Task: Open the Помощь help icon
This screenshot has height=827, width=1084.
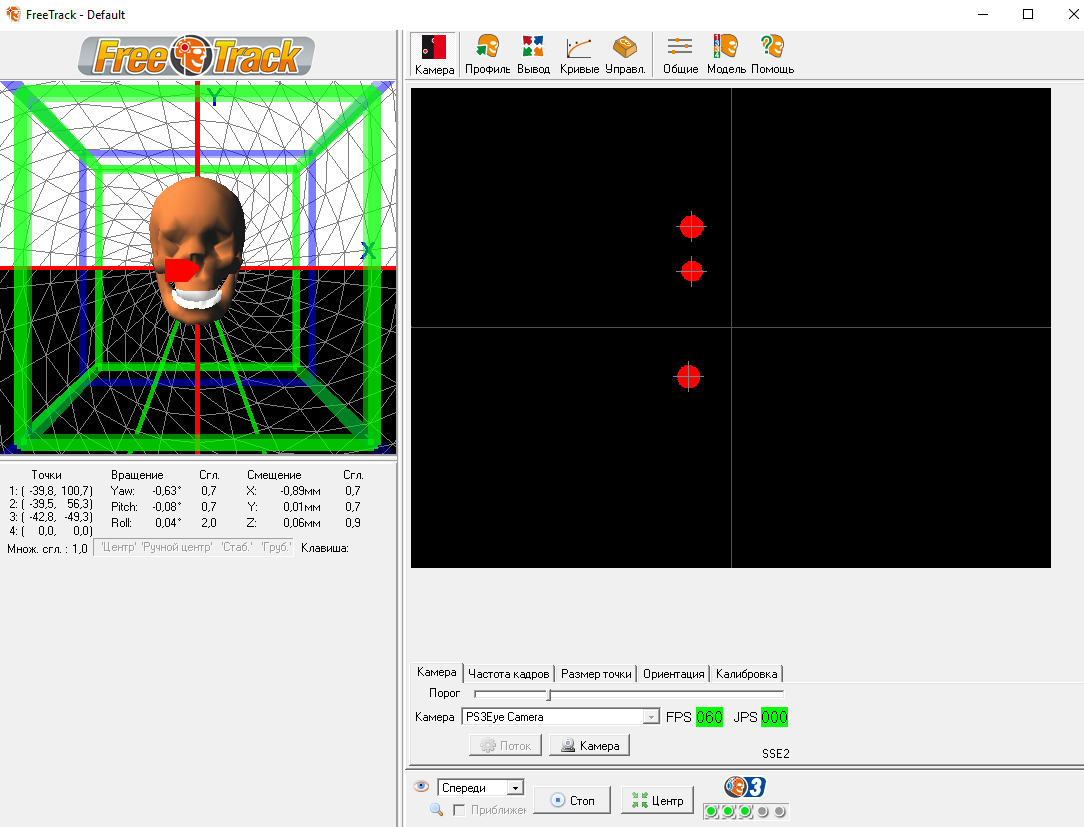Action: coord(772,55)
